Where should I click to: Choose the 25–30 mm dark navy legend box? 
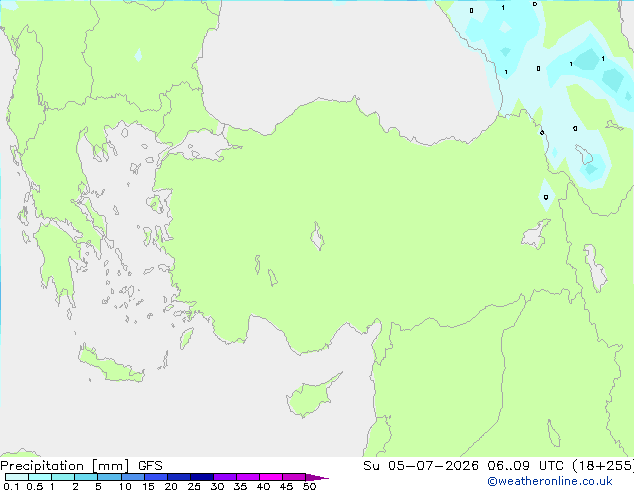click(x=202, y=477)
